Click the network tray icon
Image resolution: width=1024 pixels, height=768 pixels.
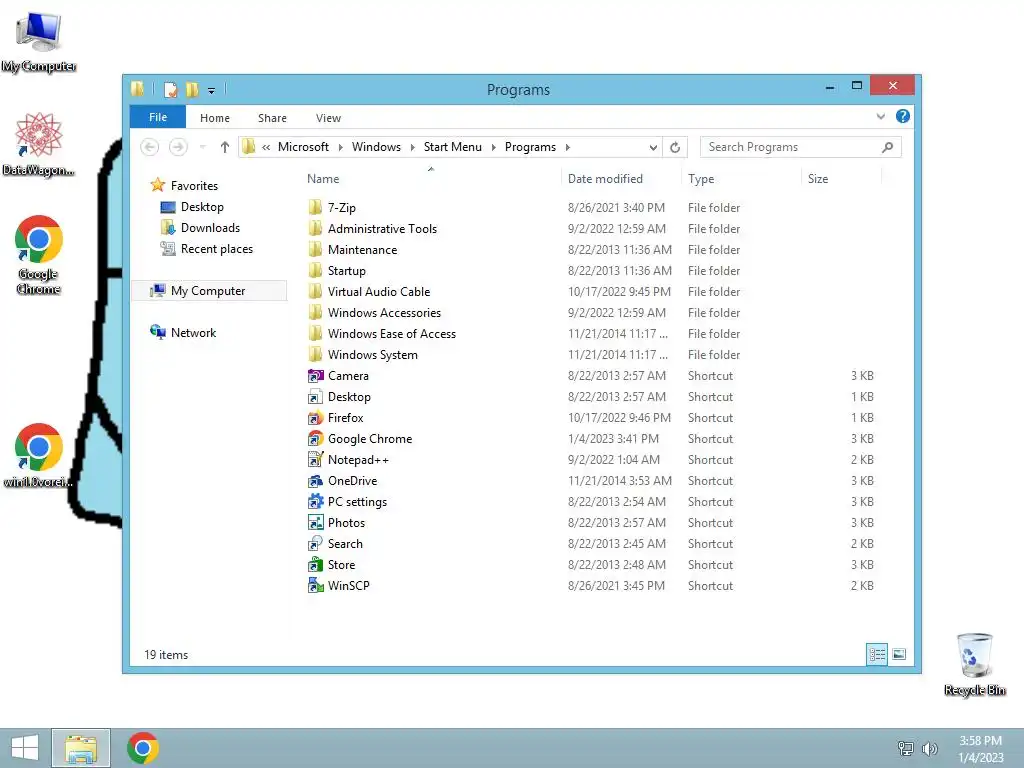pyautogui.click(x=906, y=748)
